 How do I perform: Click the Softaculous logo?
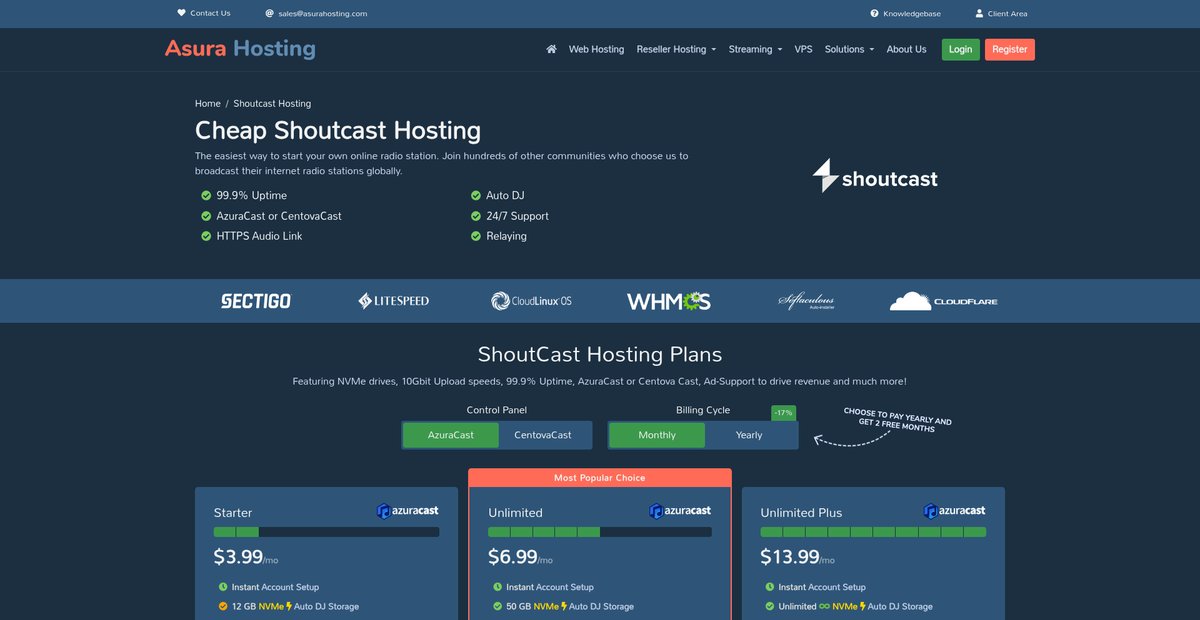(x=806, y=301)
